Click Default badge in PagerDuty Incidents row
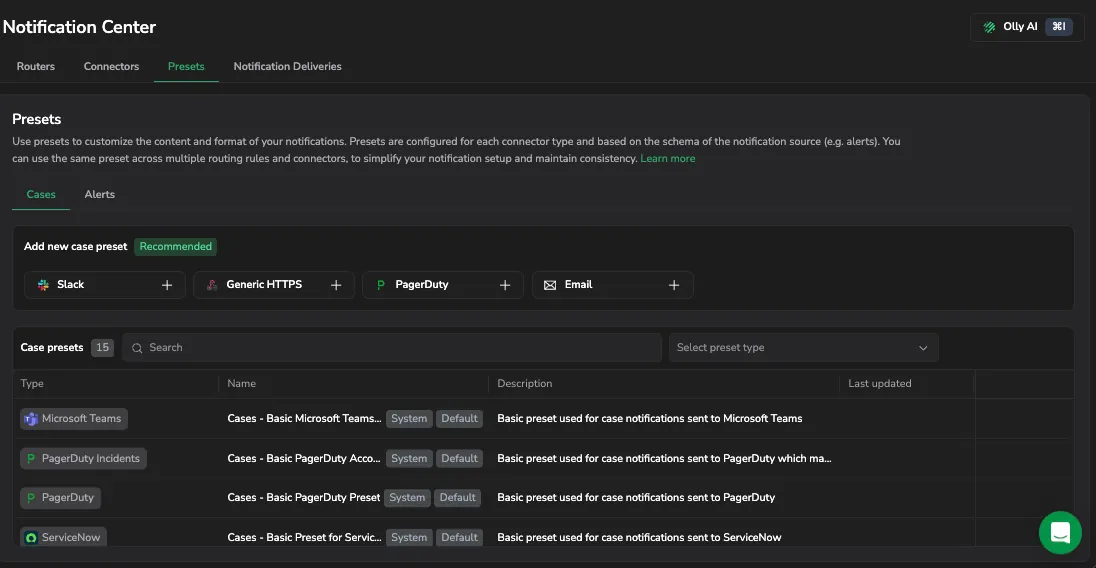Image resolution: width=1096 pixels, height=568 pixels. (459, 458)
